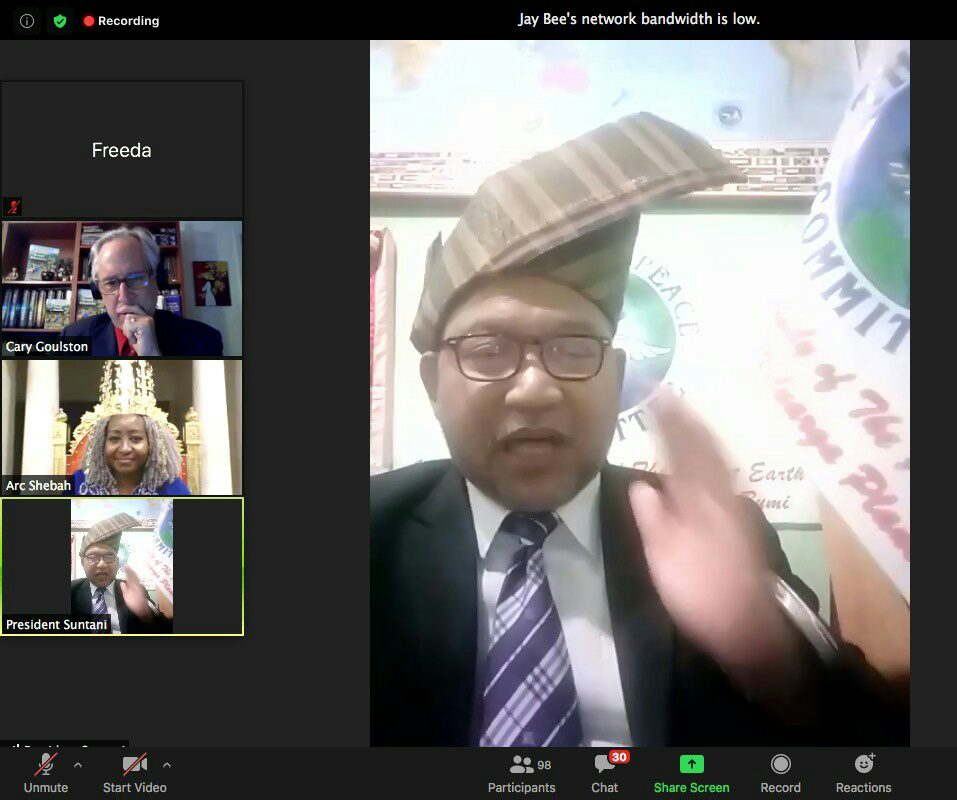The height and width of the screenshot is (800, 957).
Task: Click the low network bandwidth notice
Action: pos(638,19)
